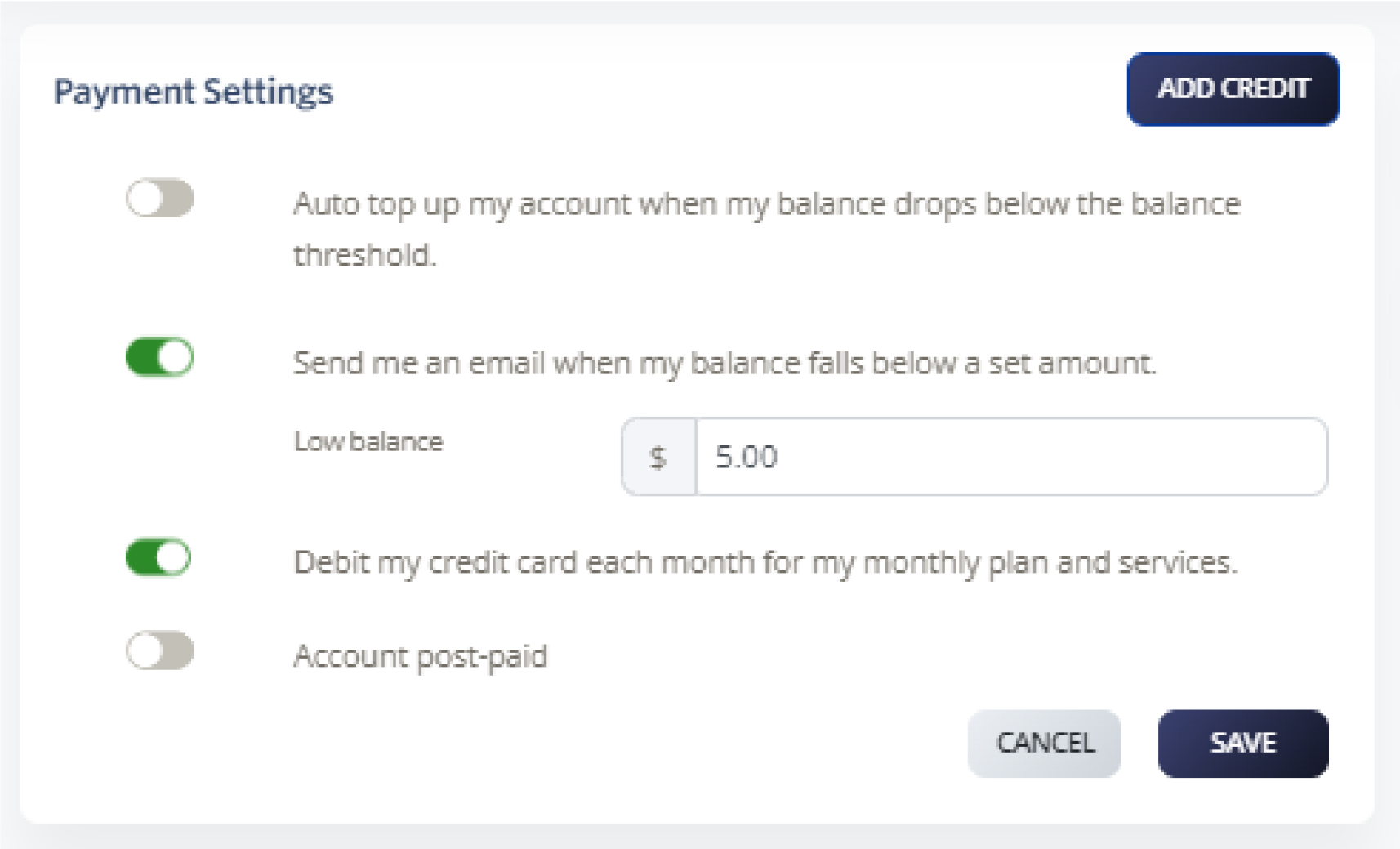Disable the low balance email toggle
This screenshot has height=849, width=1400.
[x=160, y=358]
